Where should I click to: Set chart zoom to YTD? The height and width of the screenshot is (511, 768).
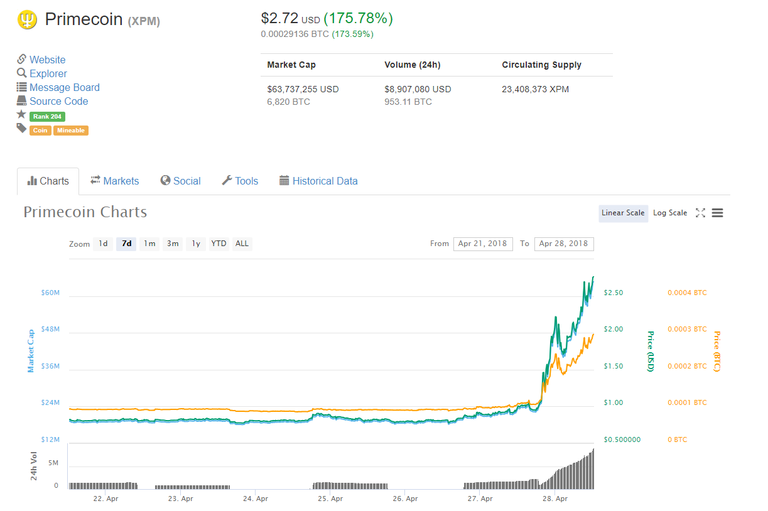[x=218, y=243]
